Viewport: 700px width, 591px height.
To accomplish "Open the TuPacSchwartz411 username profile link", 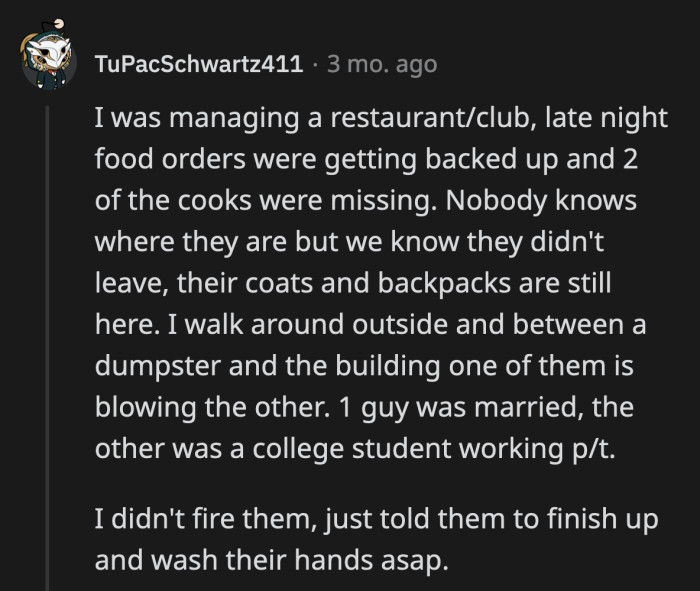I will [x=198, y=64].
